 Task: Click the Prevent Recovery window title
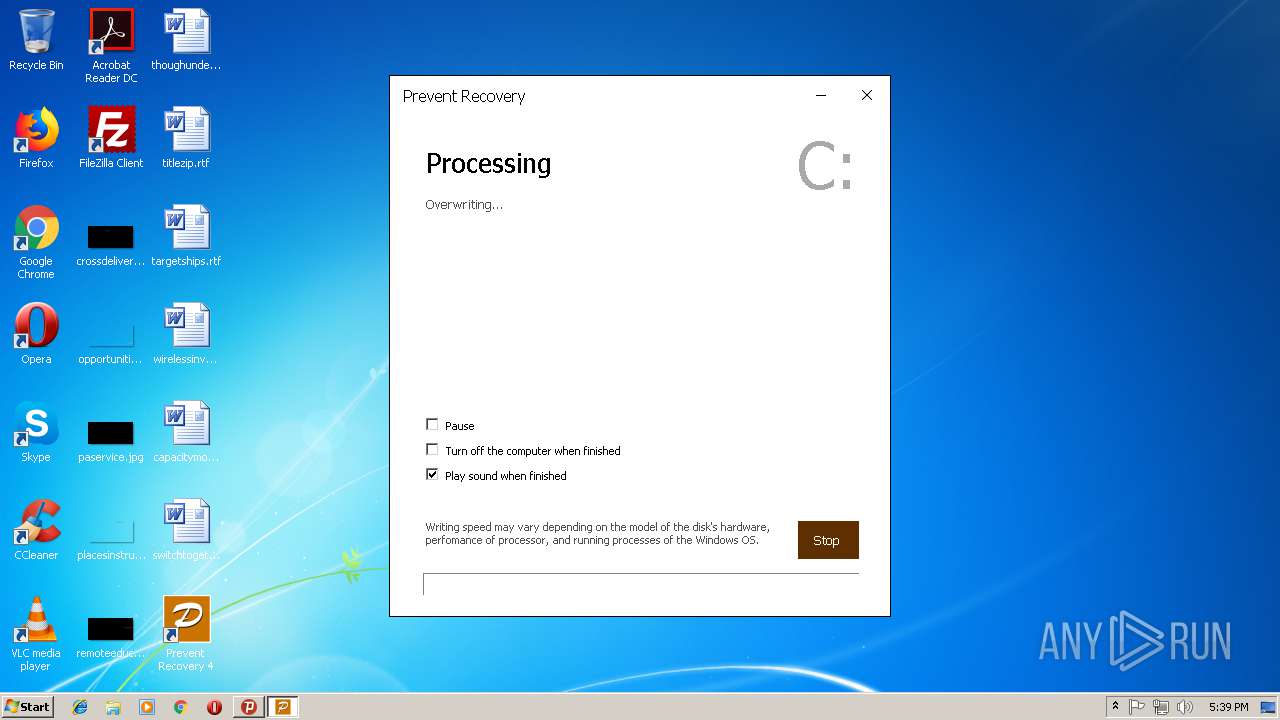pos(464,96)
